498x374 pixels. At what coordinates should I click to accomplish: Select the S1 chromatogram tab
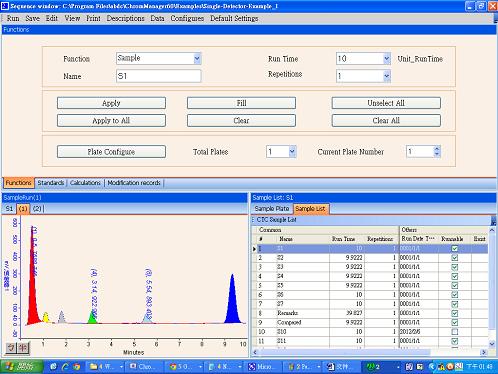point(9,209)
